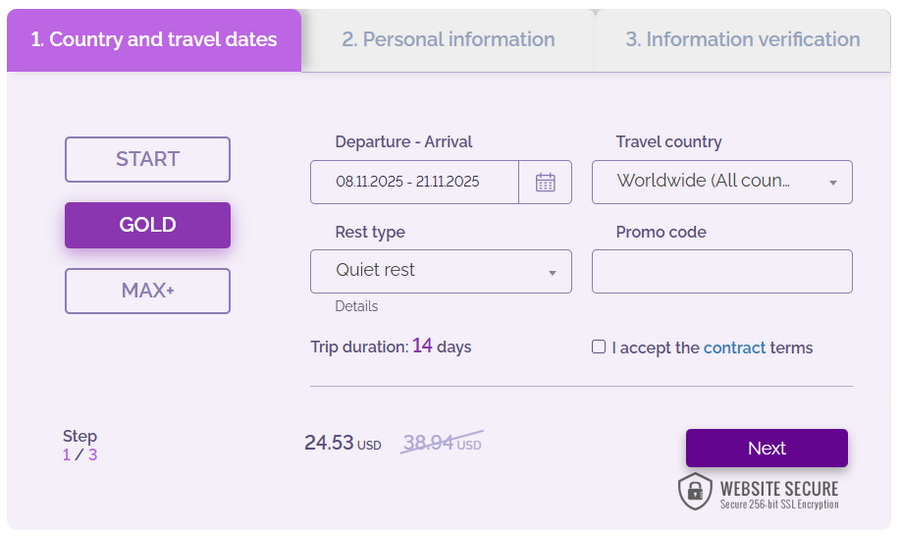This screenshot has width=900, height=536.
Task: Click the crossed-out 38.94 USD price
Action: [x=441, y=443]
